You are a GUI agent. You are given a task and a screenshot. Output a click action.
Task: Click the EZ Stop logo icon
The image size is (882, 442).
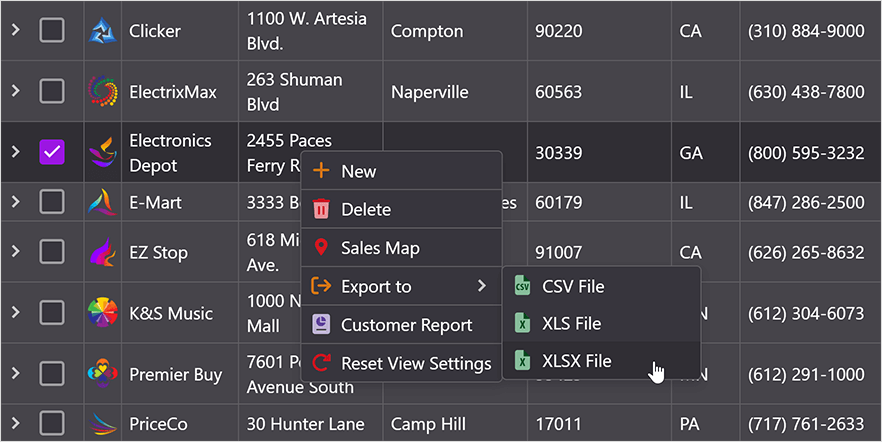pos(102,252)
